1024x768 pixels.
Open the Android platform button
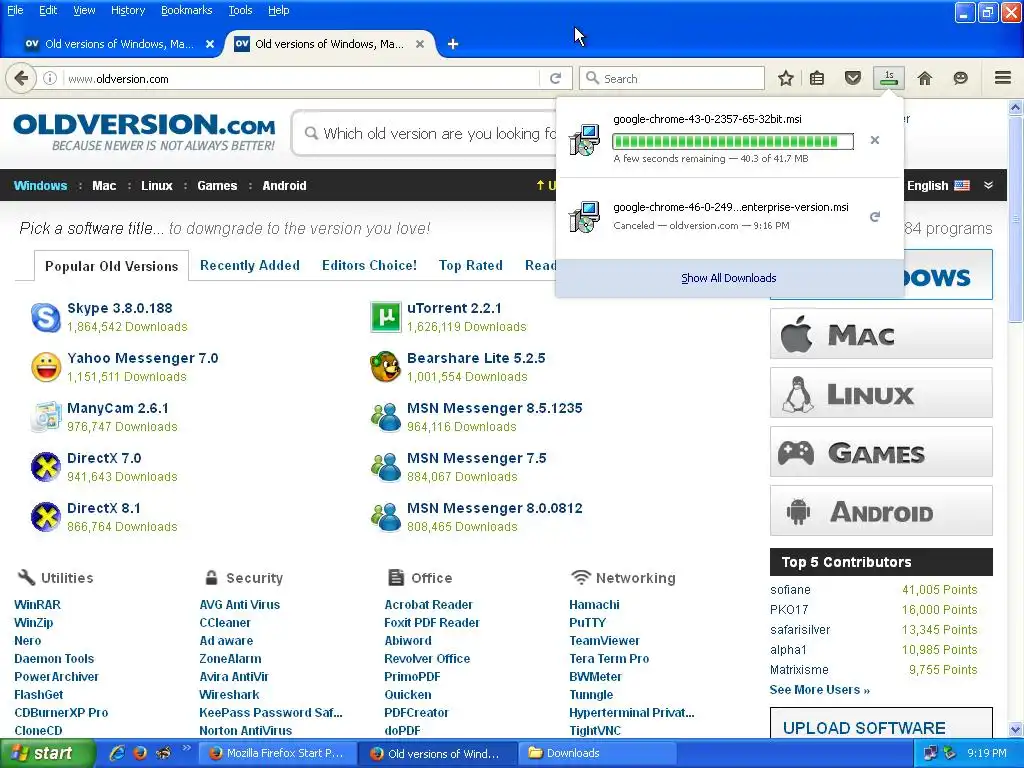tap(881, 511)
